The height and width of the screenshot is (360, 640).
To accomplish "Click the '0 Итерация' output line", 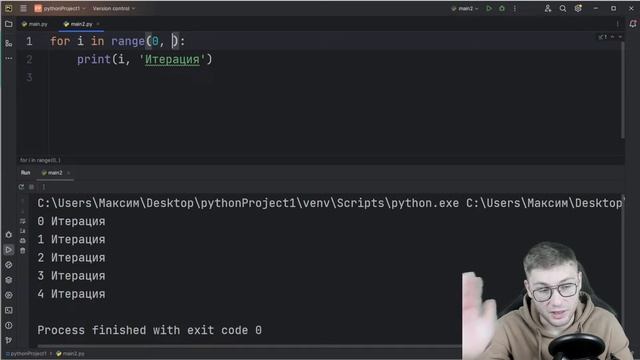I will 71,221.
